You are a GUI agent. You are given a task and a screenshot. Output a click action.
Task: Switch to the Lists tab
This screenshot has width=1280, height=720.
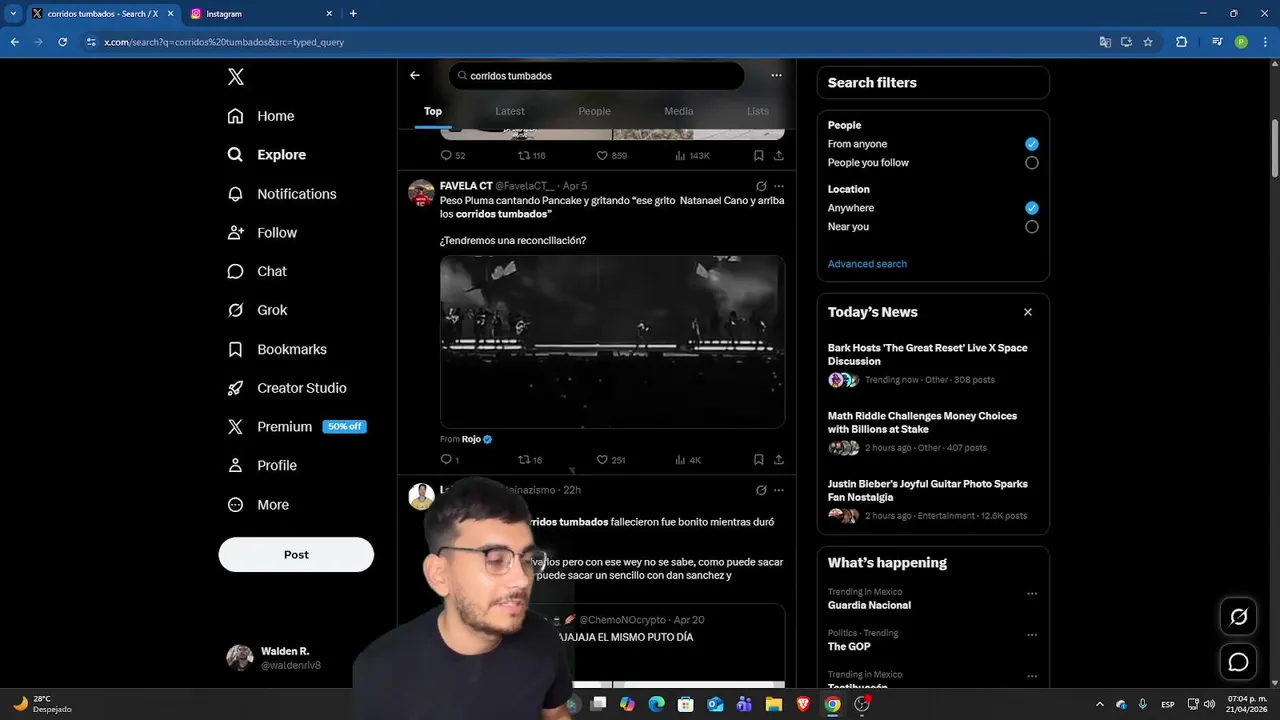[758, 111]
